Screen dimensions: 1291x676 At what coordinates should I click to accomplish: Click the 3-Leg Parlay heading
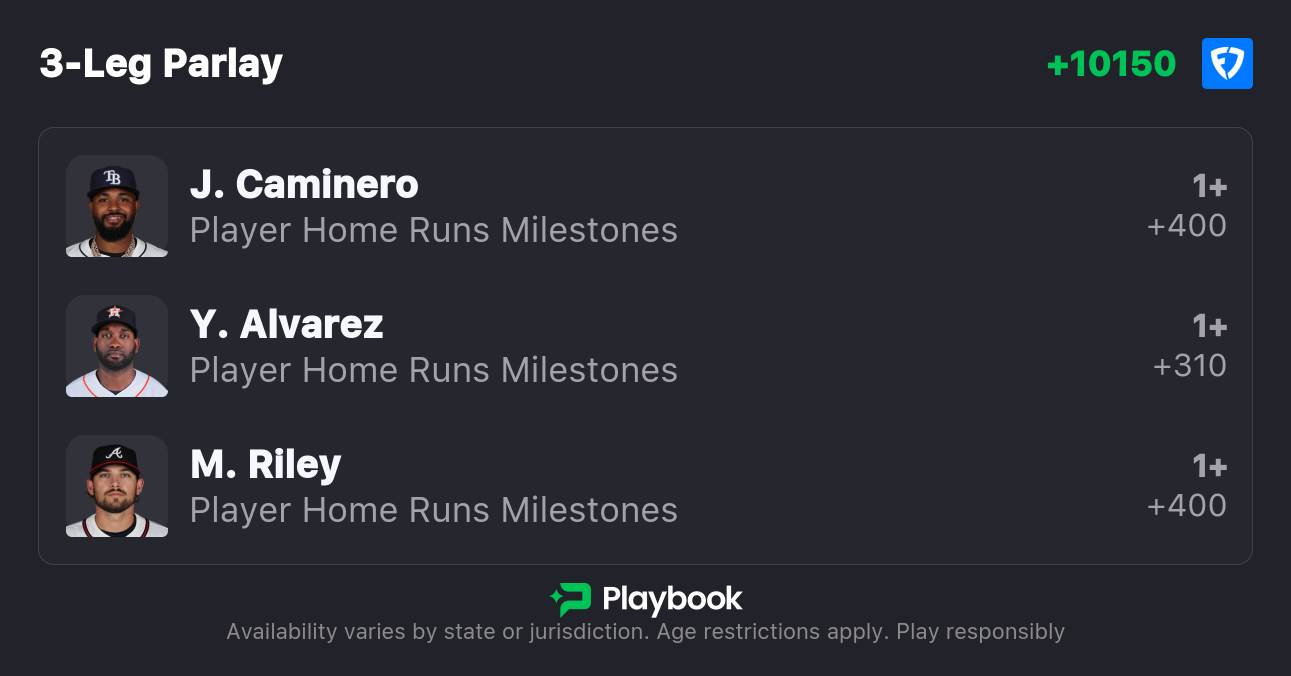pyautogui.click(x=161, y=64)
